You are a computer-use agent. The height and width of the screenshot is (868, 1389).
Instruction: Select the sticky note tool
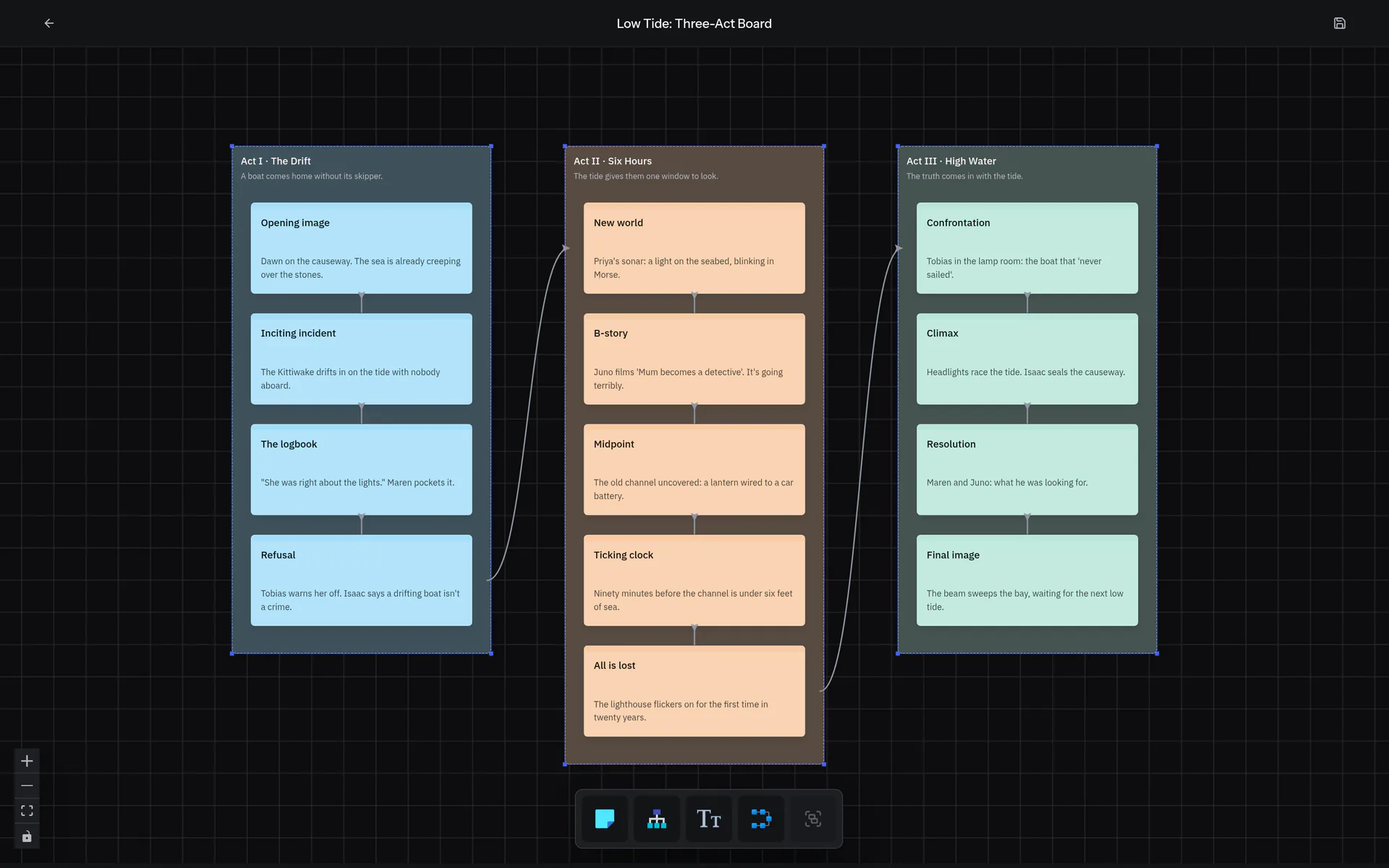point(605,819)
